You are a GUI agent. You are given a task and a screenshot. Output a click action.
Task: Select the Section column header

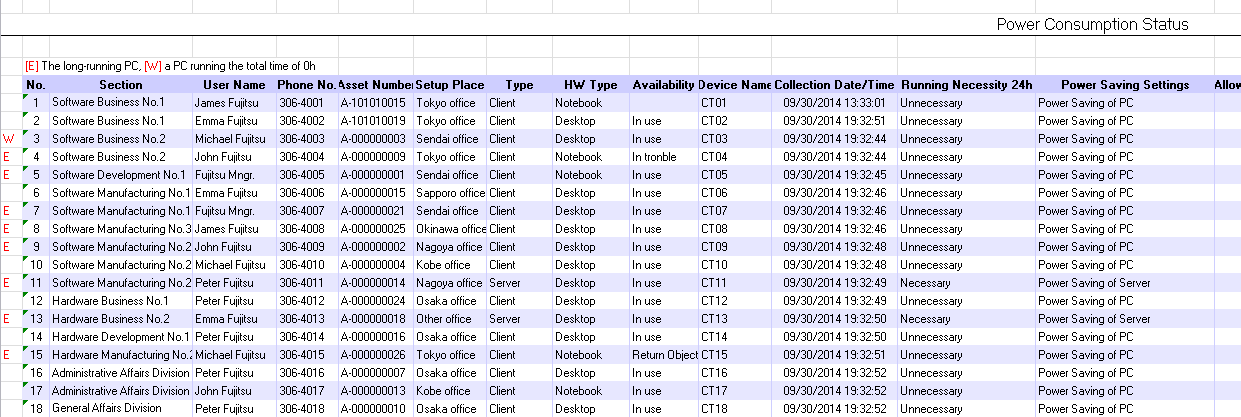tap(120, 85)
